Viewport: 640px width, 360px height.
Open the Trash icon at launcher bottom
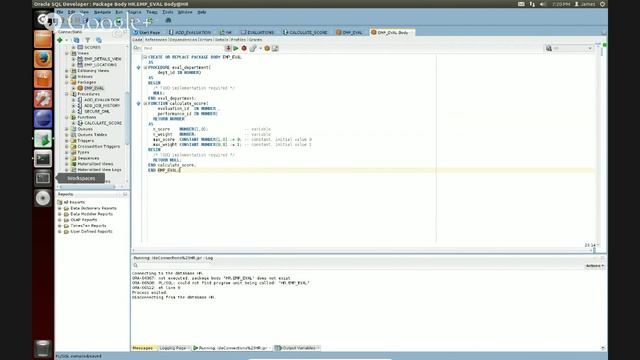pos(43,348)
